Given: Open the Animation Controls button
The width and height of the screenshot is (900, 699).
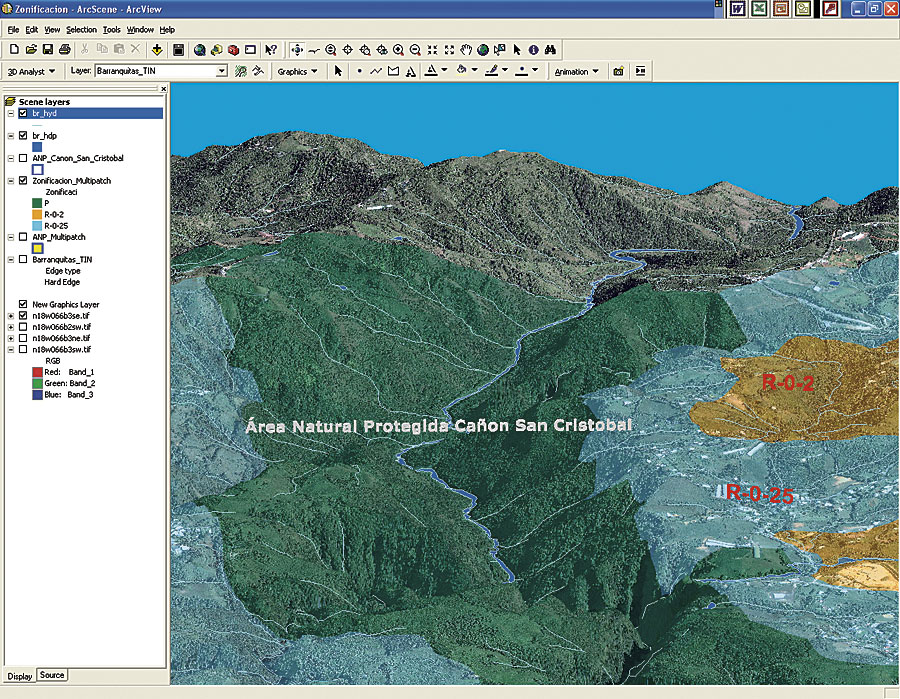Looking at the screenshot, I should 640,71.
